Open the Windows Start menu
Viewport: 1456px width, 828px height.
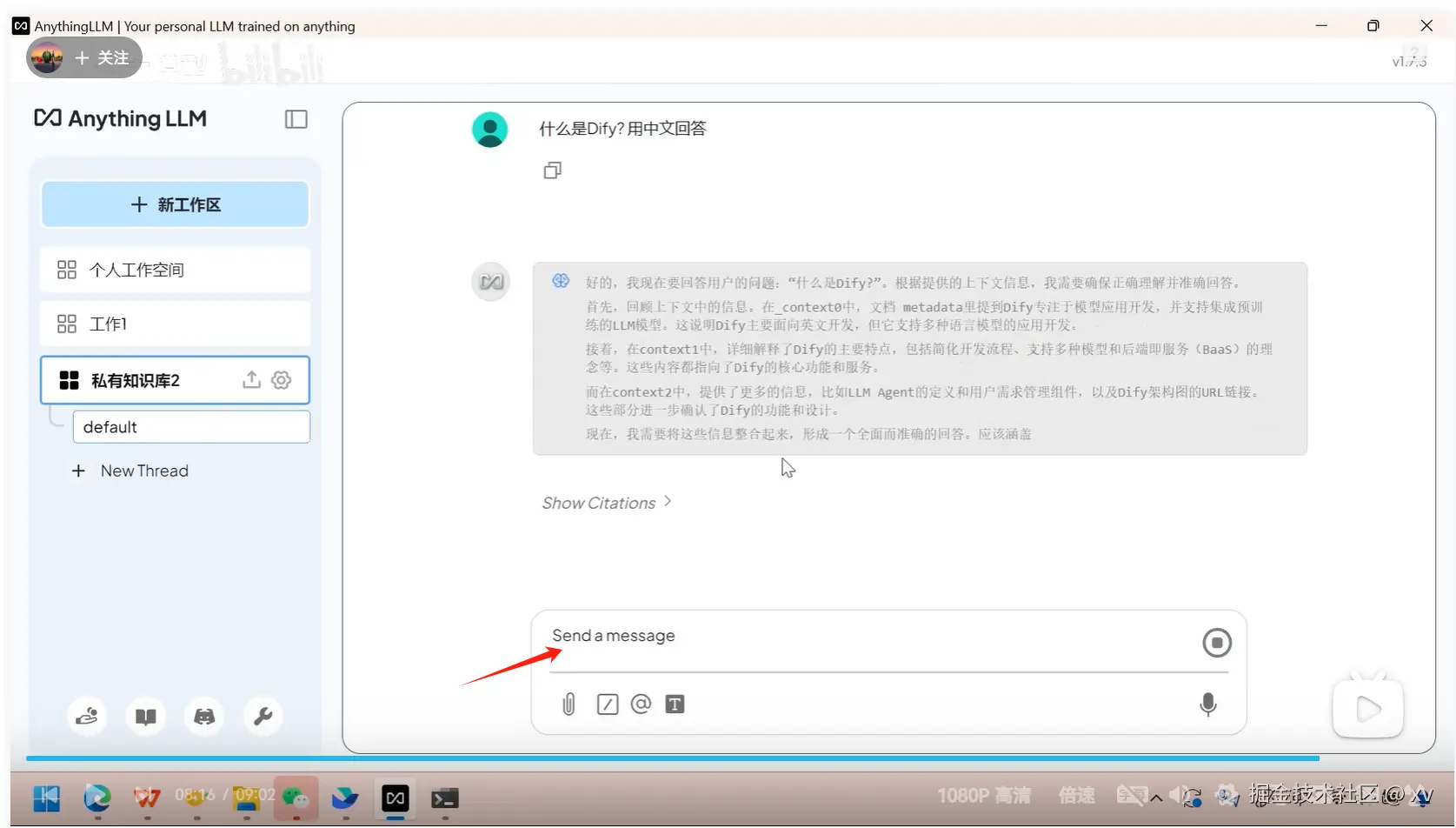[x=47, y=798]
